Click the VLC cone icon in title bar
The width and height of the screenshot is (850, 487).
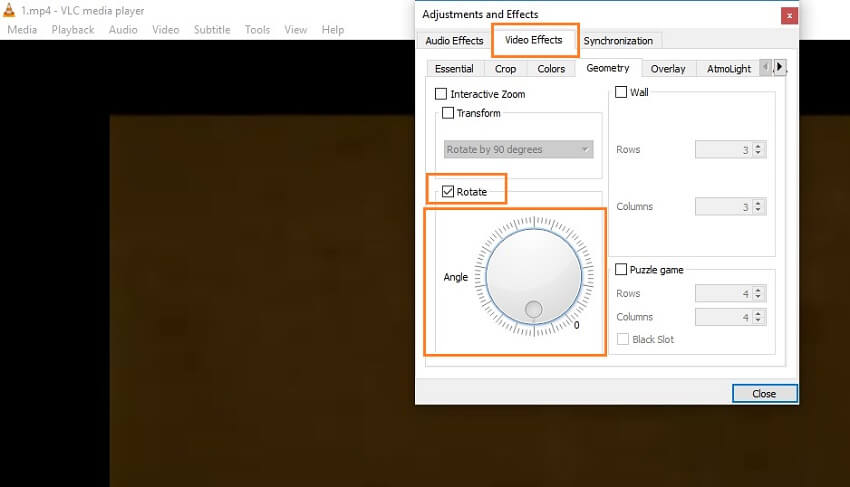click(9, 10)
